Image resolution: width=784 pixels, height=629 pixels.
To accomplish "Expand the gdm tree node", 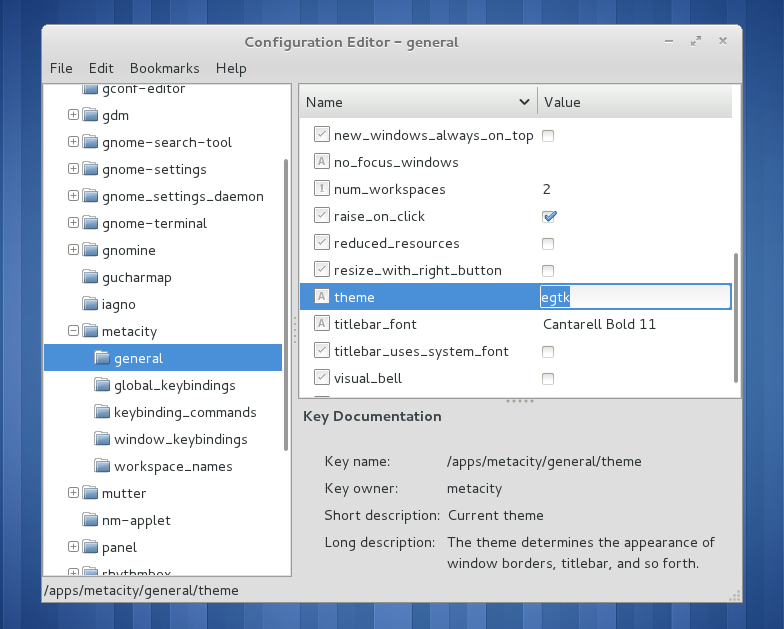I will coord(73,115).
